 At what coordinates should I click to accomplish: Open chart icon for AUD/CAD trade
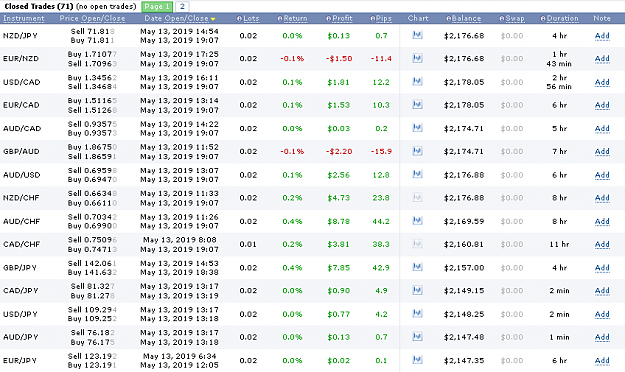click(x=417, y=128)
